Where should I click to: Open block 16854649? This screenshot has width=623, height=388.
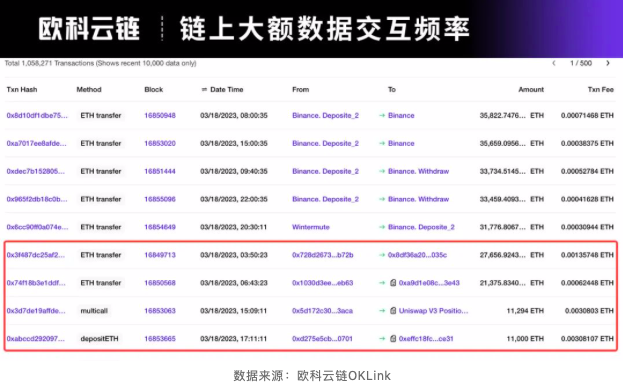[160, 227]
